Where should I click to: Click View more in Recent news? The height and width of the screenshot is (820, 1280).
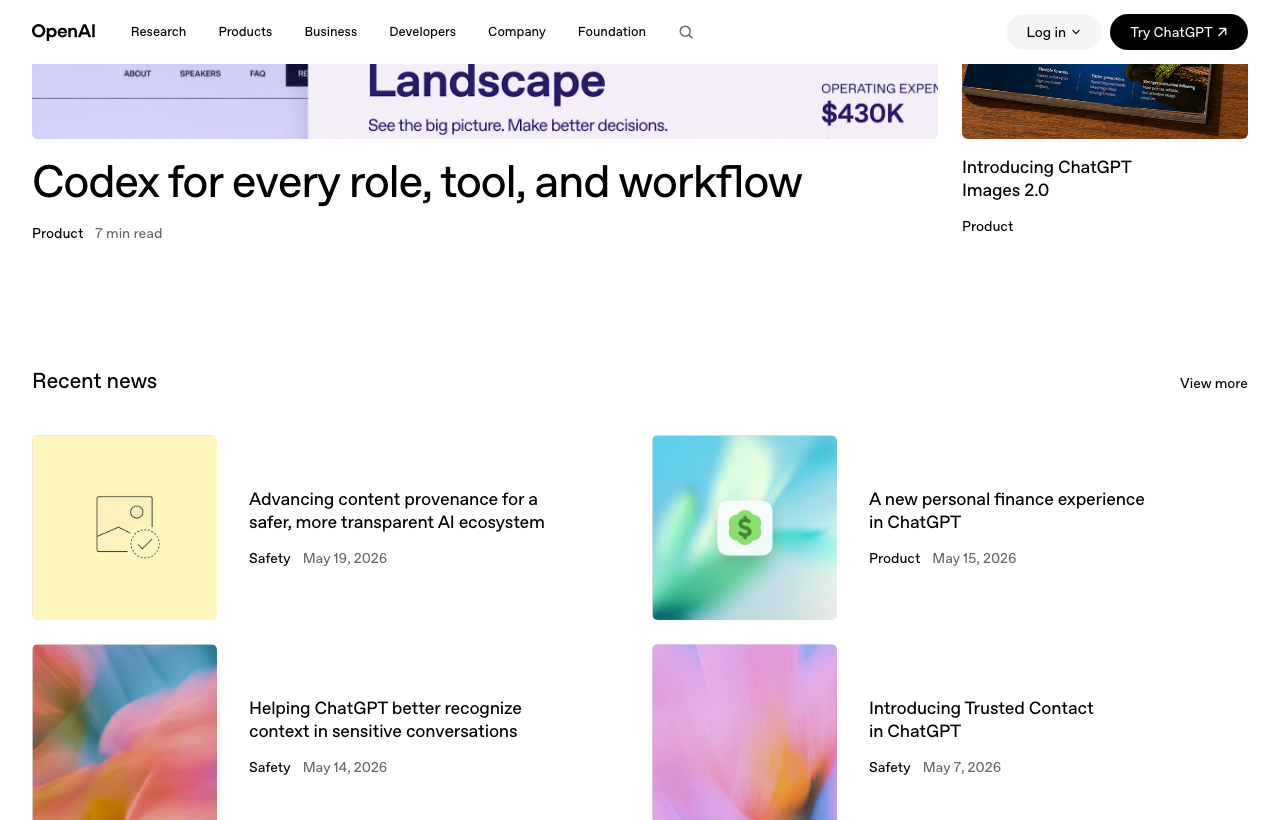1214,384
